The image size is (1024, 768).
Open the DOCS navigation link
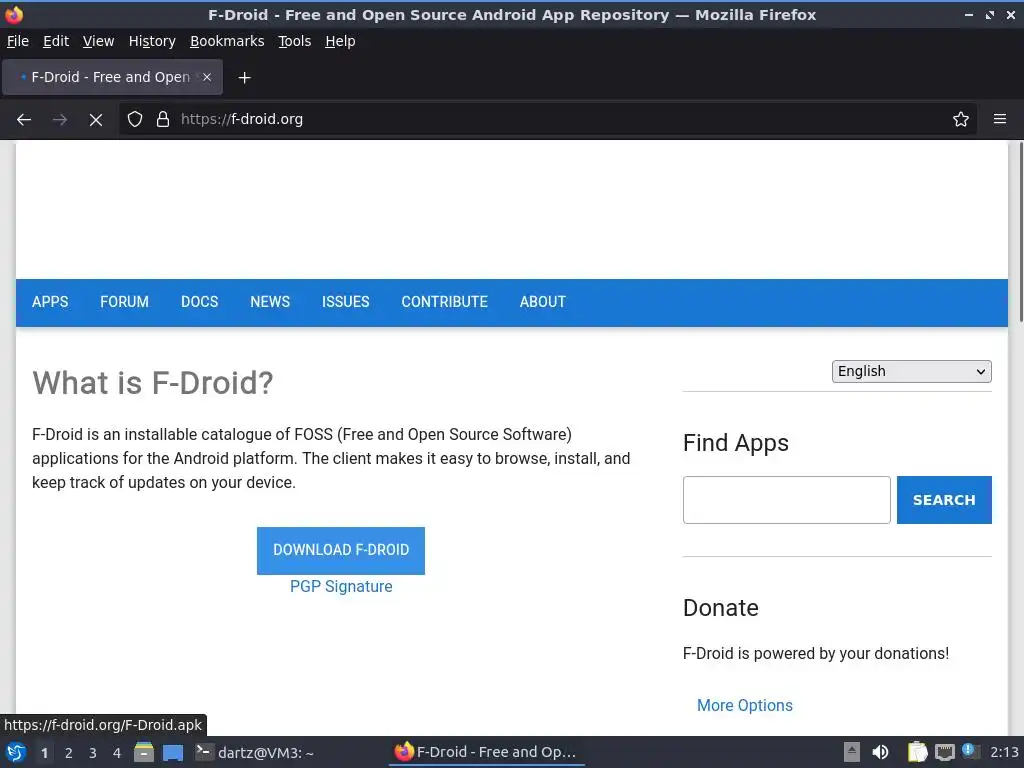pyautogui.click(x=199, y=302)
